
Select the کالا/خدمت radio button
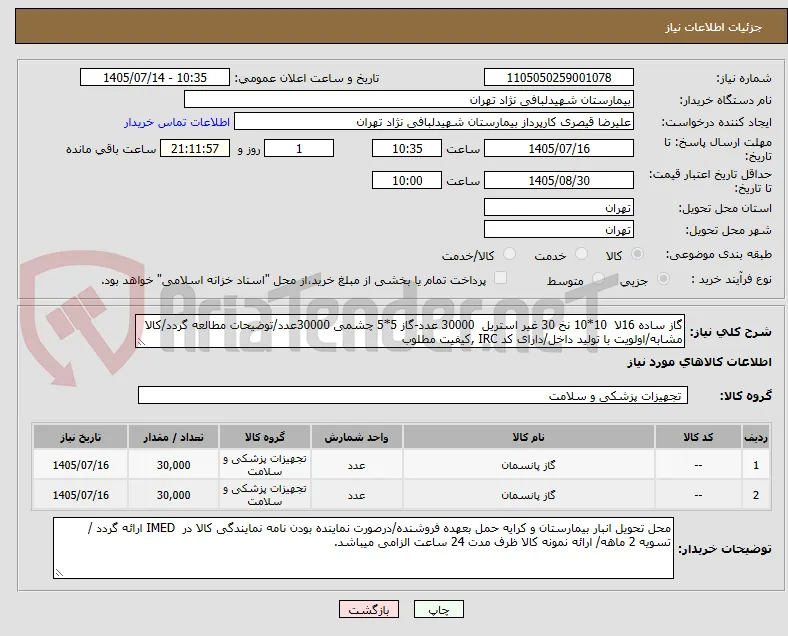pos(510,254)
